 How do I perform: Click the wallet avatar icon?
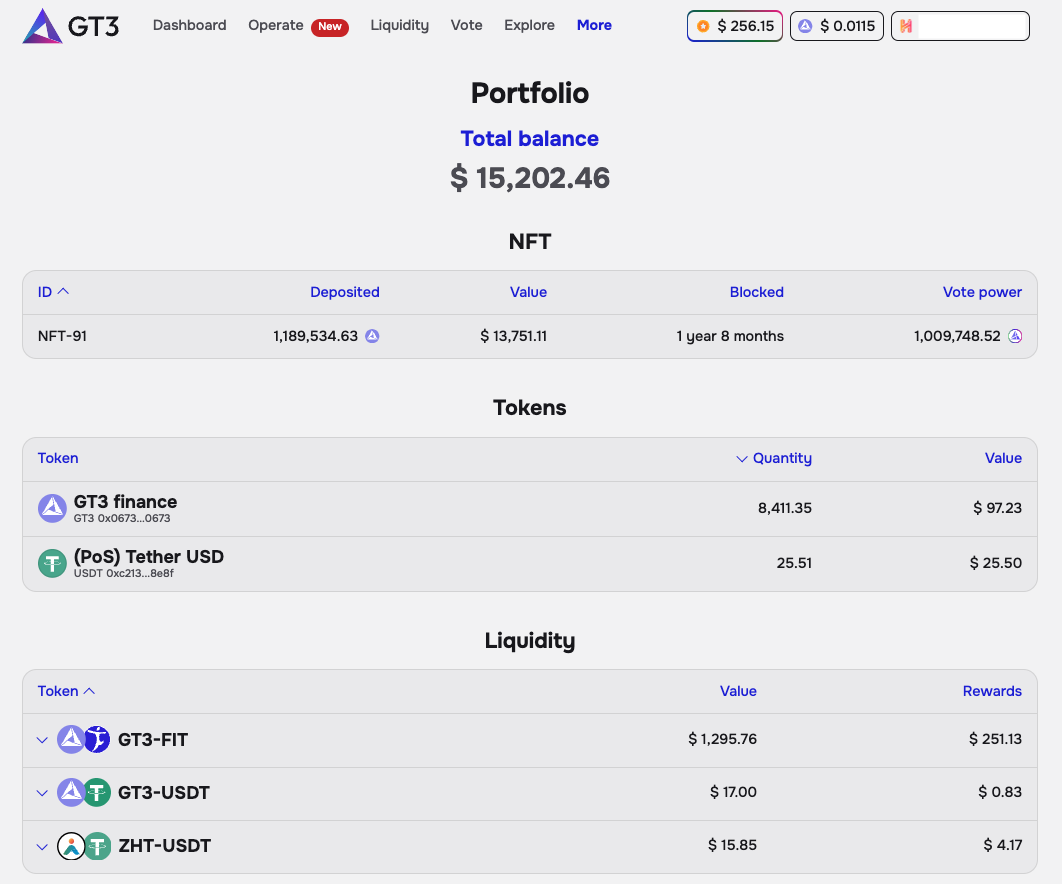pyautogui.click(x=906, y=26)
